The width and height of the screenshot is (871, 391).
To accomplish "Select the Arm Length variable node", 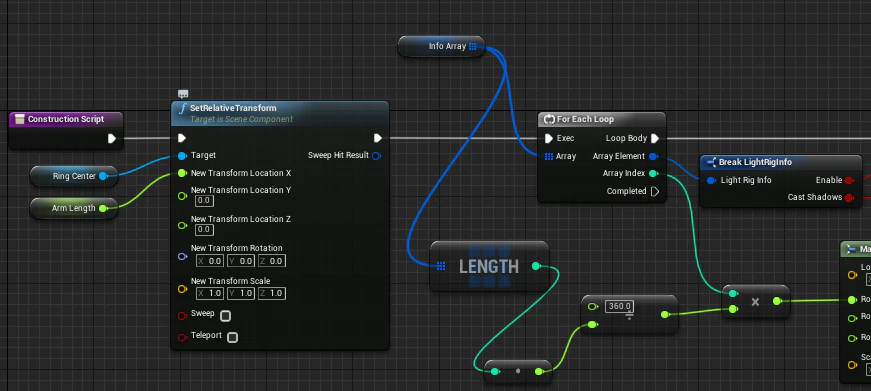I will click(x=74, y=208).
